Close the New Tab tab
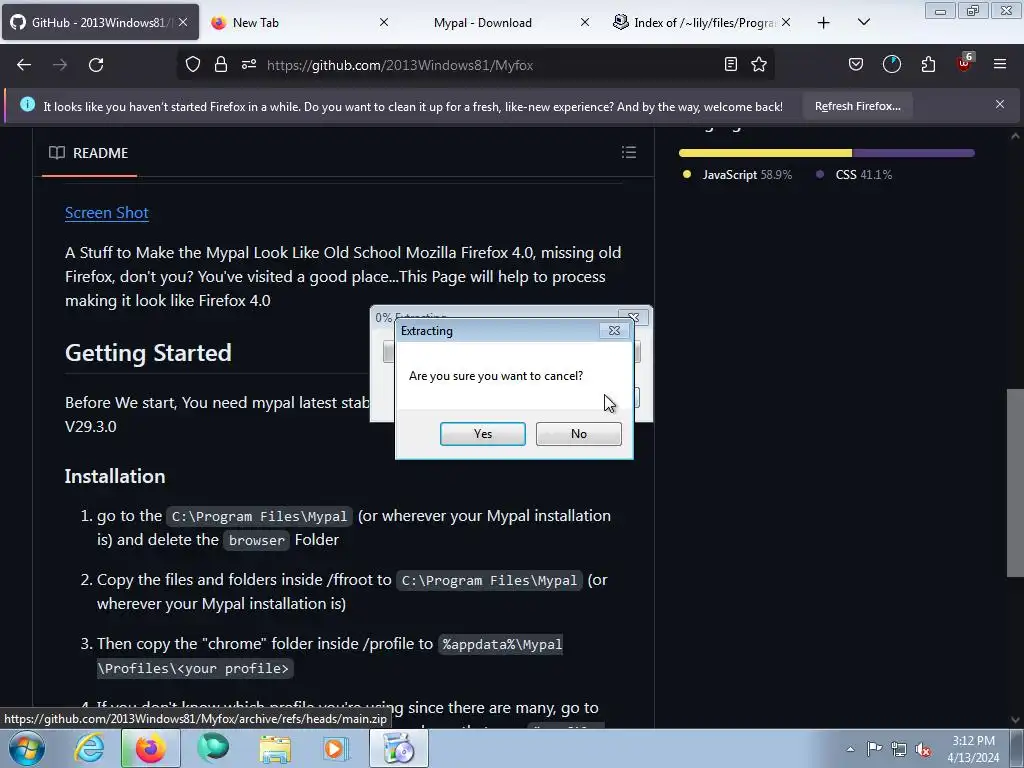 pos(384,22)
